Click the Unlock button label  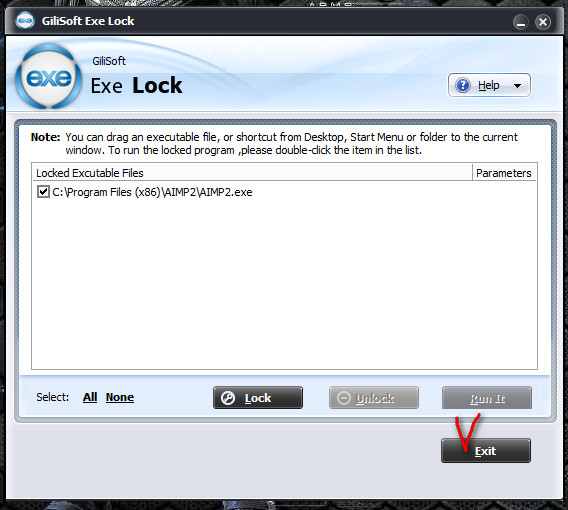[375, 398]
